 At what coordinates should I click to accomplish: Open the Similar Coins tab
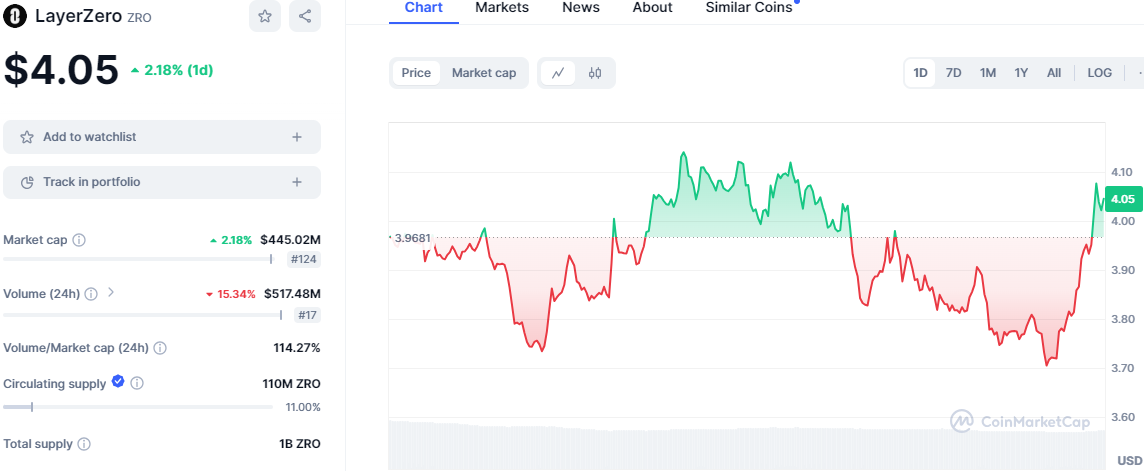coord(749,8)
